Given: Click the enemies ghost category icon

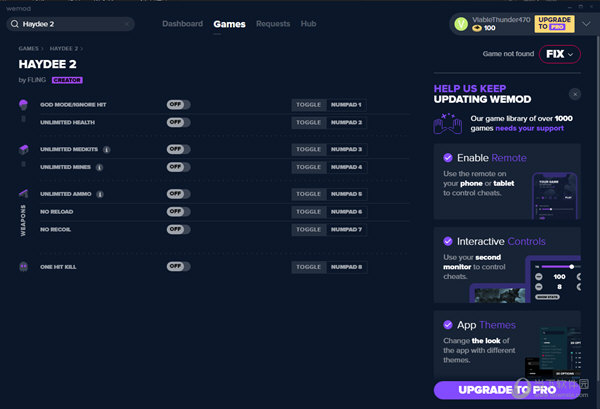Looking at the screenshot, I should click(23, 267).
